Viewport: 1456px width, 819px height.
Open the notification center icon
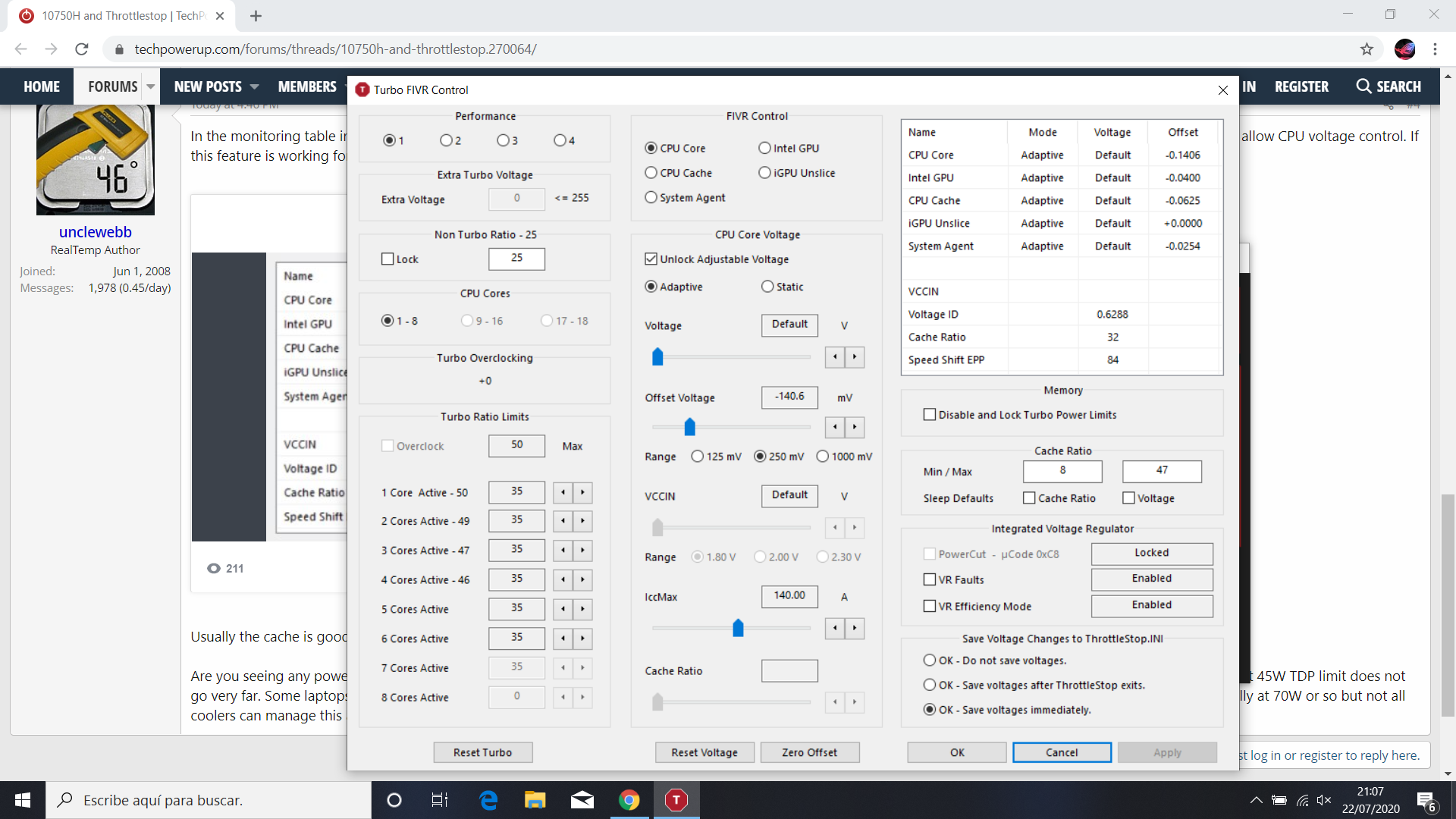[1426, 801]
